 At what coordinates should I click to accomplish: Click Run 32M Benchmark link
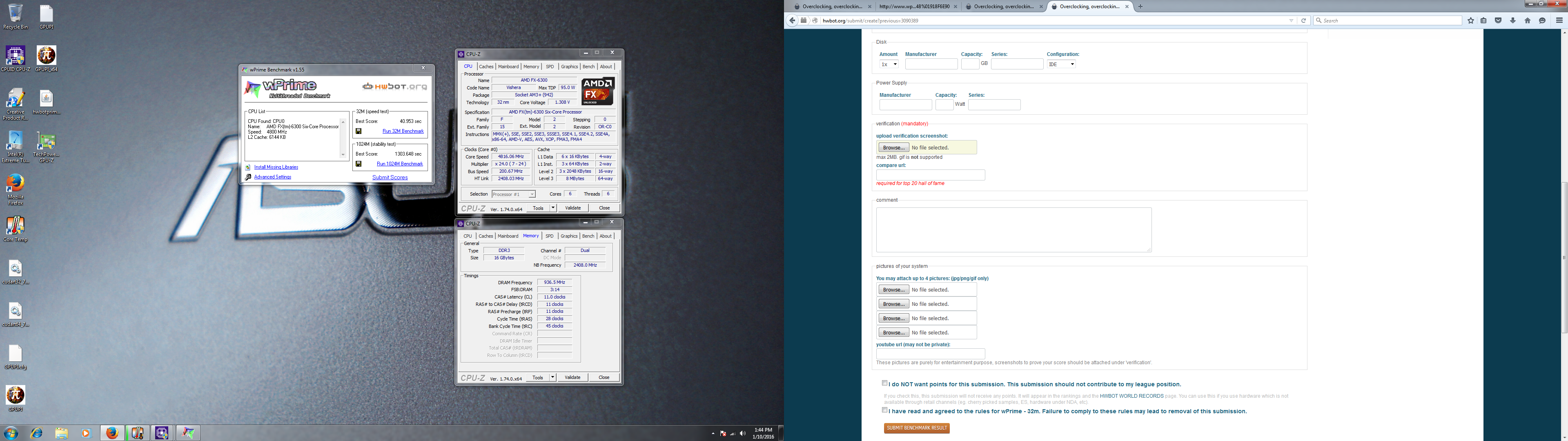tap(403, 131)
